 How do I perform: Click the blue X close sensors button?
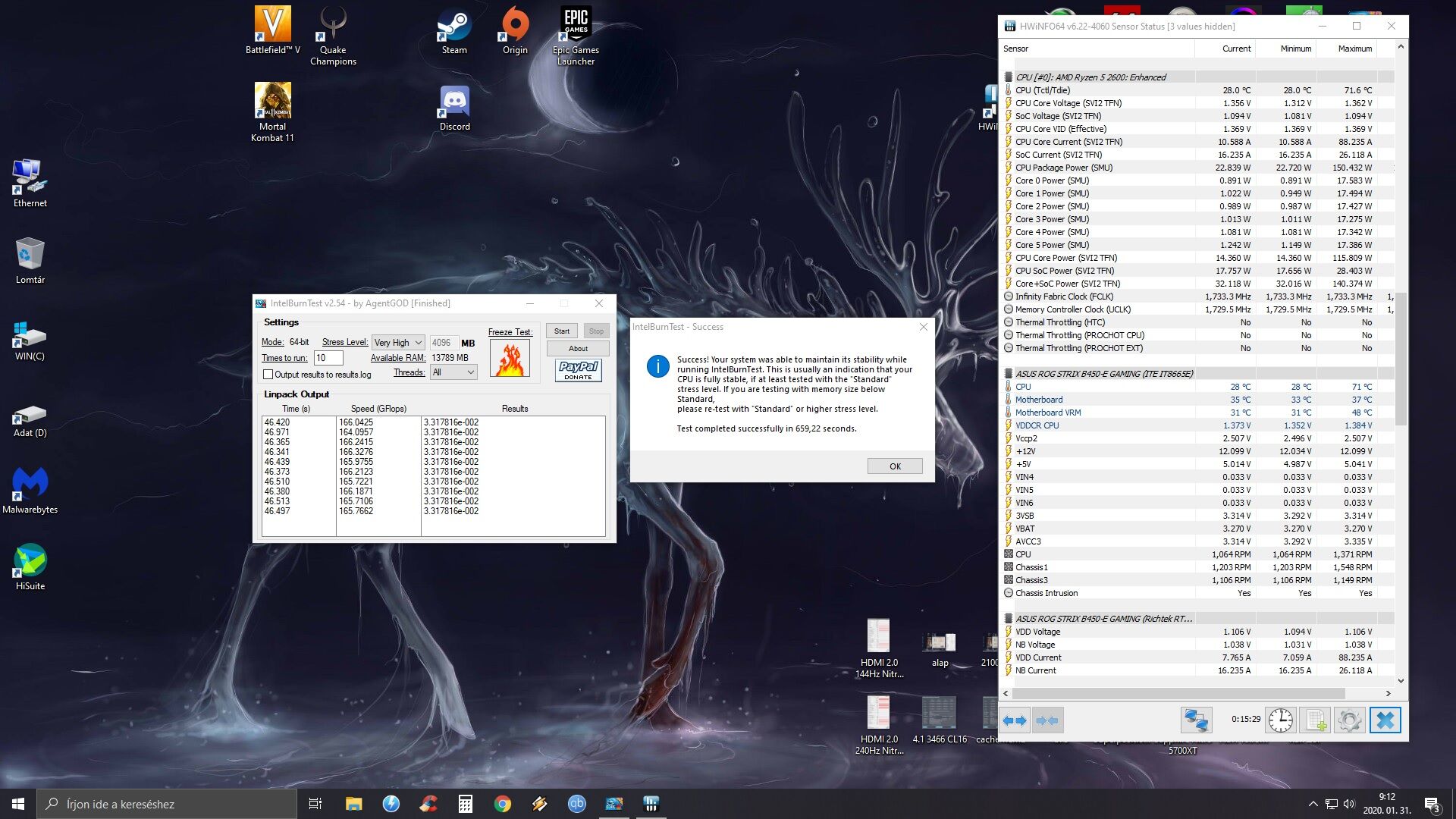[1385, 720]
